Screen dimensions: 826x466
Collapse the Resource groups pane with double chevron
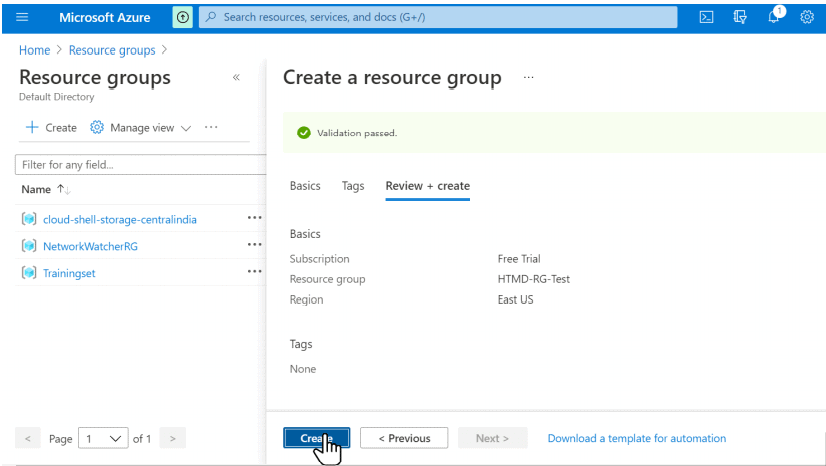tap(236, 77)
